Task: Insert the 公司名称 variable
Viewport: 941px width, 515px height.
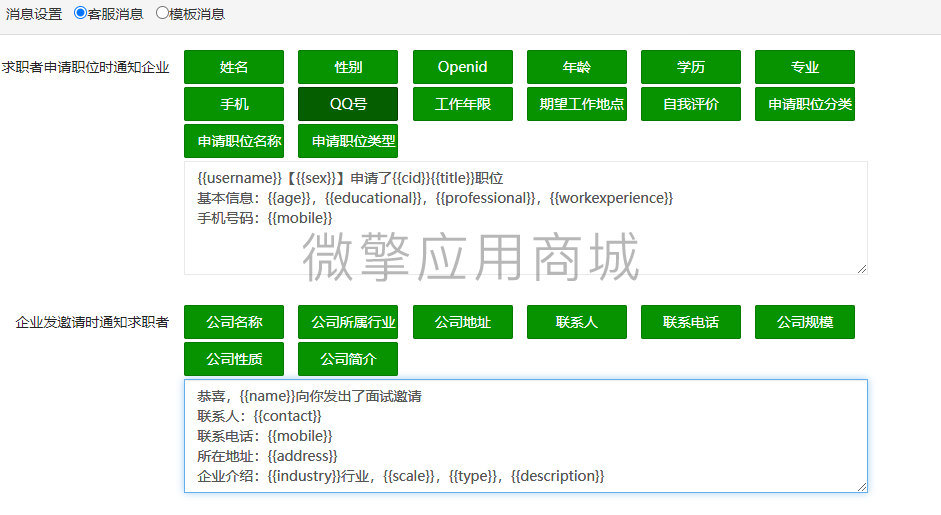Action: click(233, 322)
